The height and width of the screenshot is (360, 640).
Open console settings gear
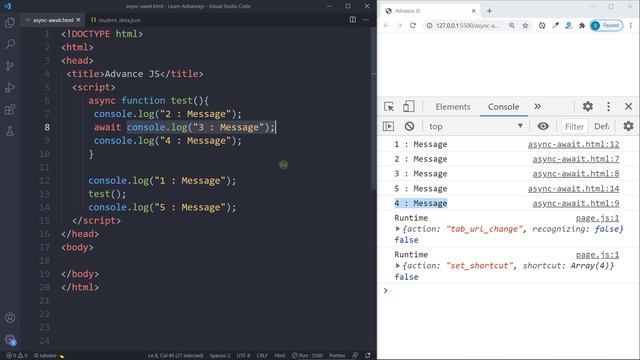(x=628, y=126)
